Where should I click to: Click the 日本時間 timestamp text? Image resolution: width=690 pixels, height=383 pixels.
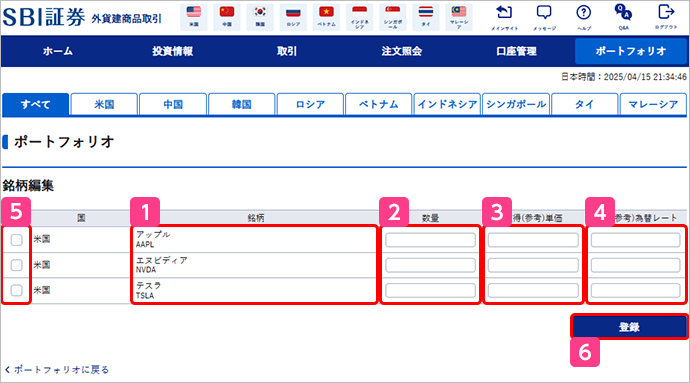coord(624,77)
